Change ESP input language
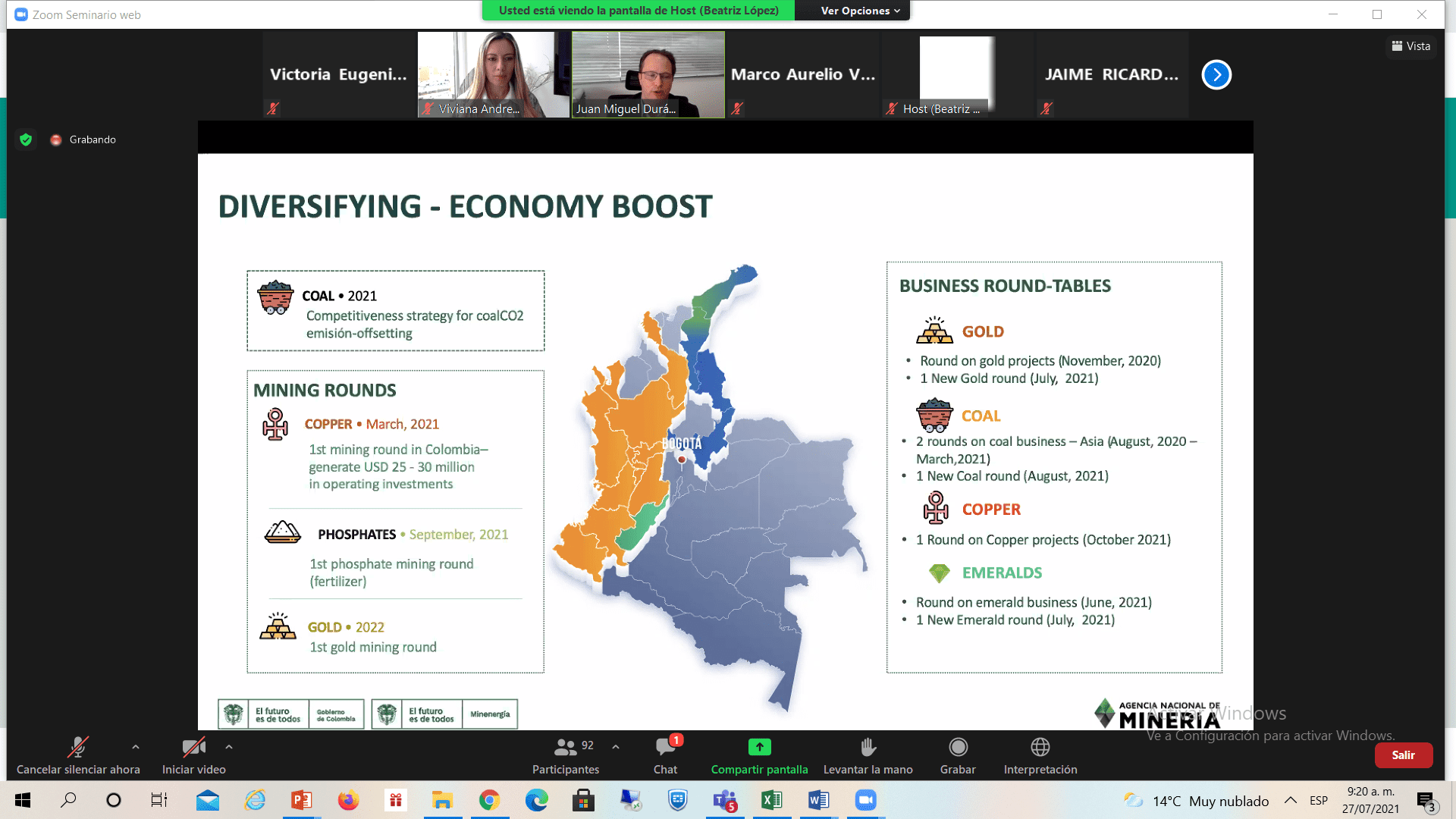1456x819 pixels. (x=1319, y=800)
